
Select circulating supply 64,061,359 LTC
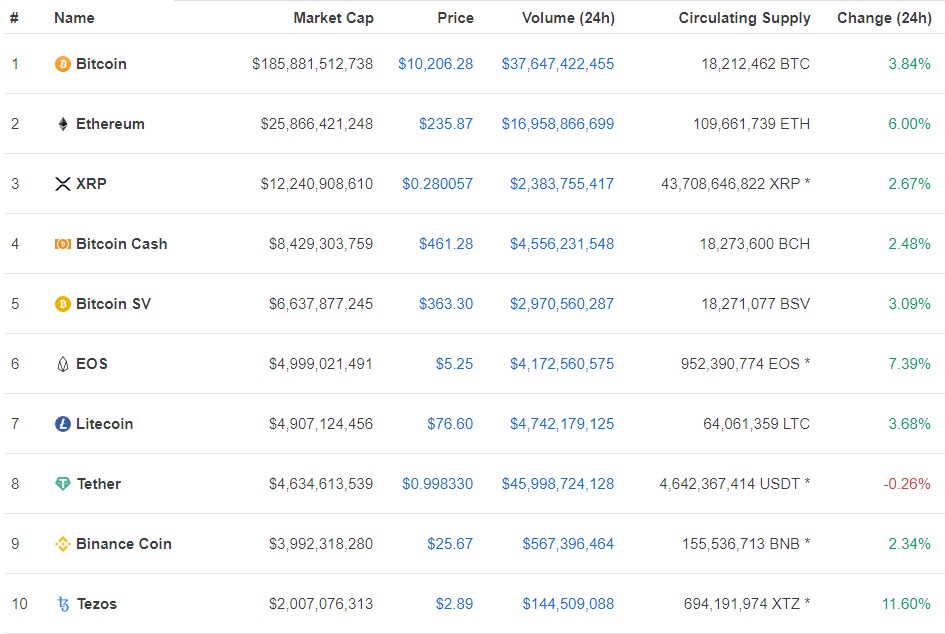coord(756,424)
